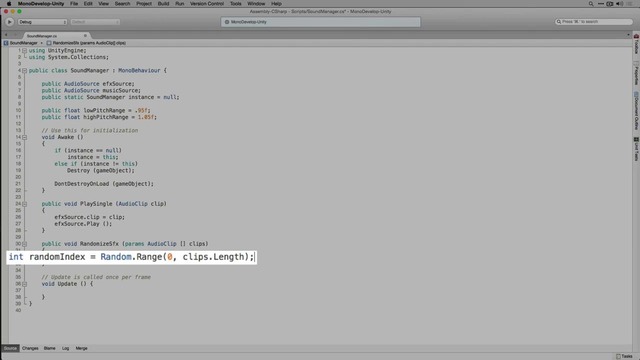Viewport: 640px width, 360px height.
Task: Click 'public AudioSource musicSource;' line
Action: point(91,91)
